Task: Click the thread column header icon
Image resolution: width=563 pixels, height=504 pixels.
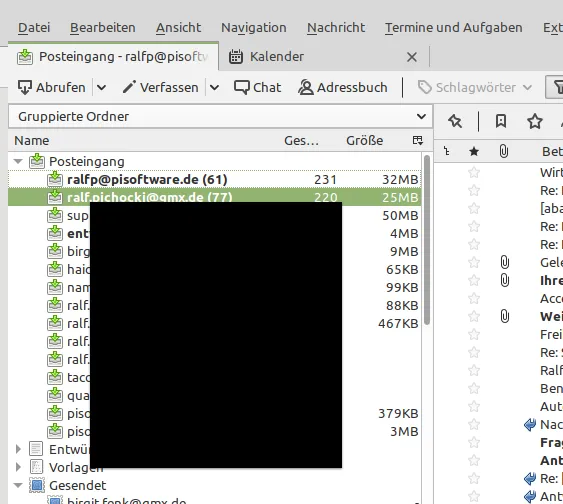Action: pos(447,151)
